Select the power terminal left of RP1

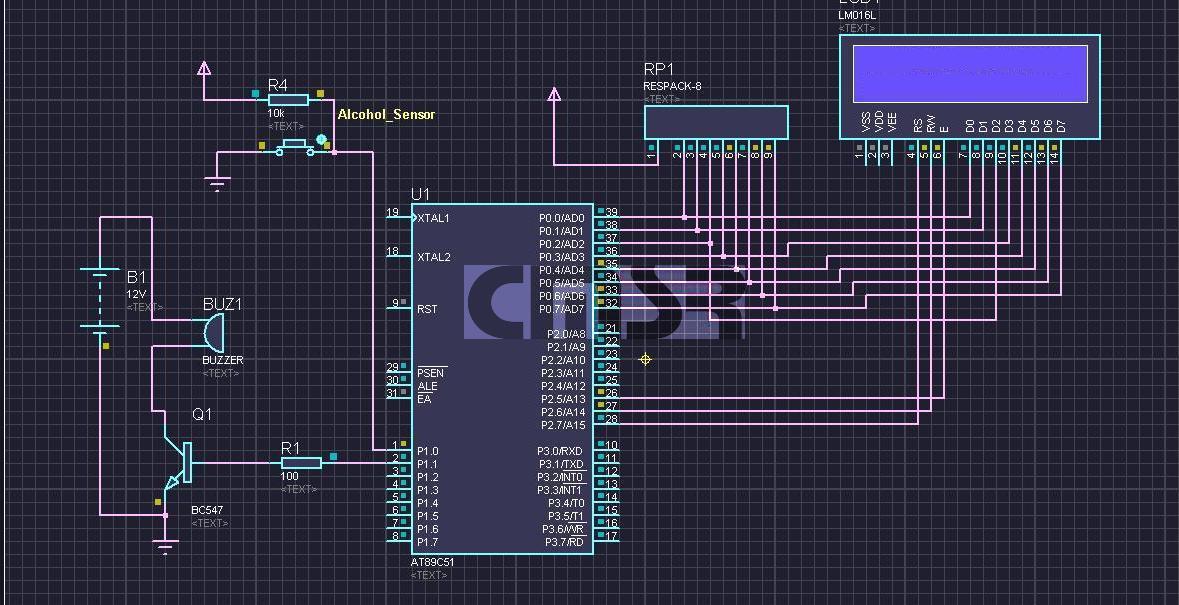coord(554,95)
